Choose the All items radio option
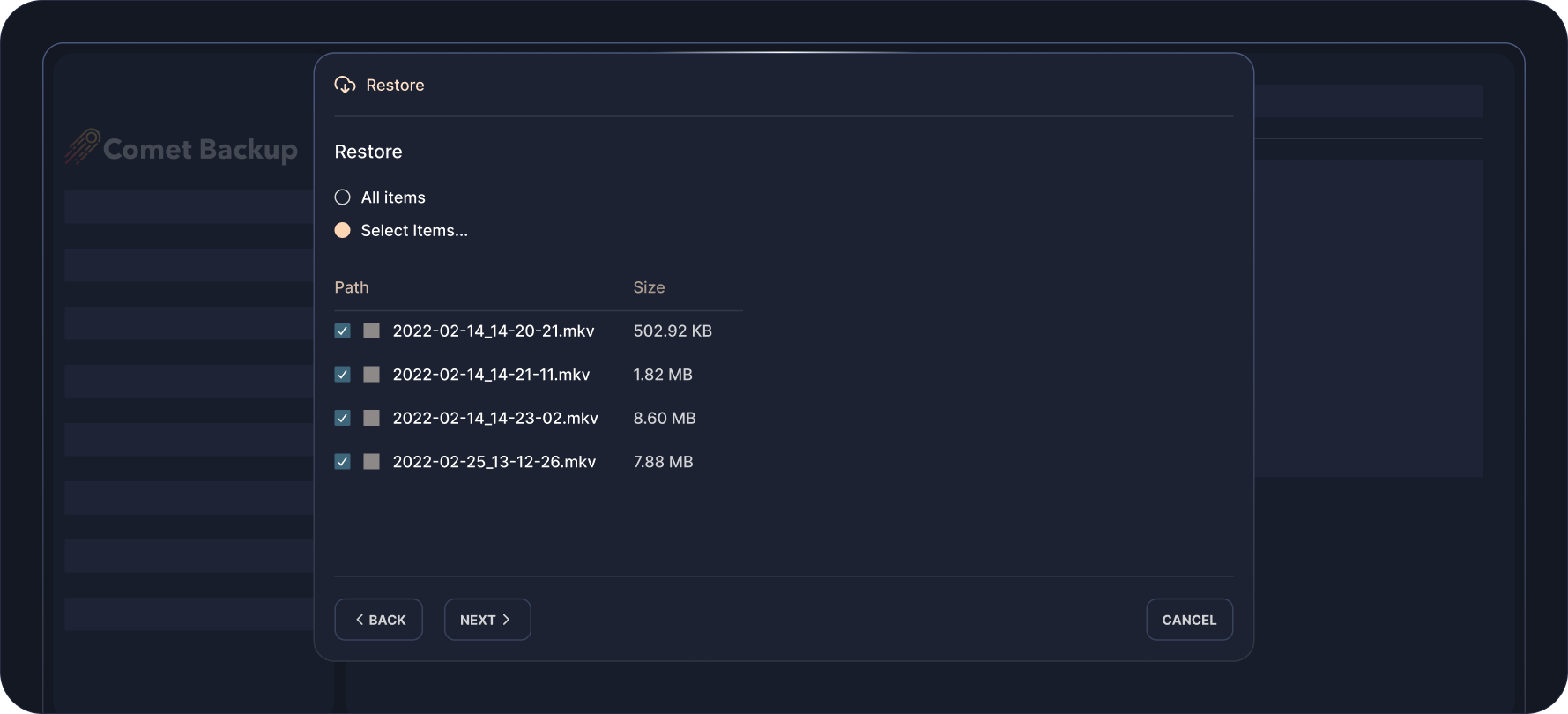The image size is (1568, 714). 343,197
